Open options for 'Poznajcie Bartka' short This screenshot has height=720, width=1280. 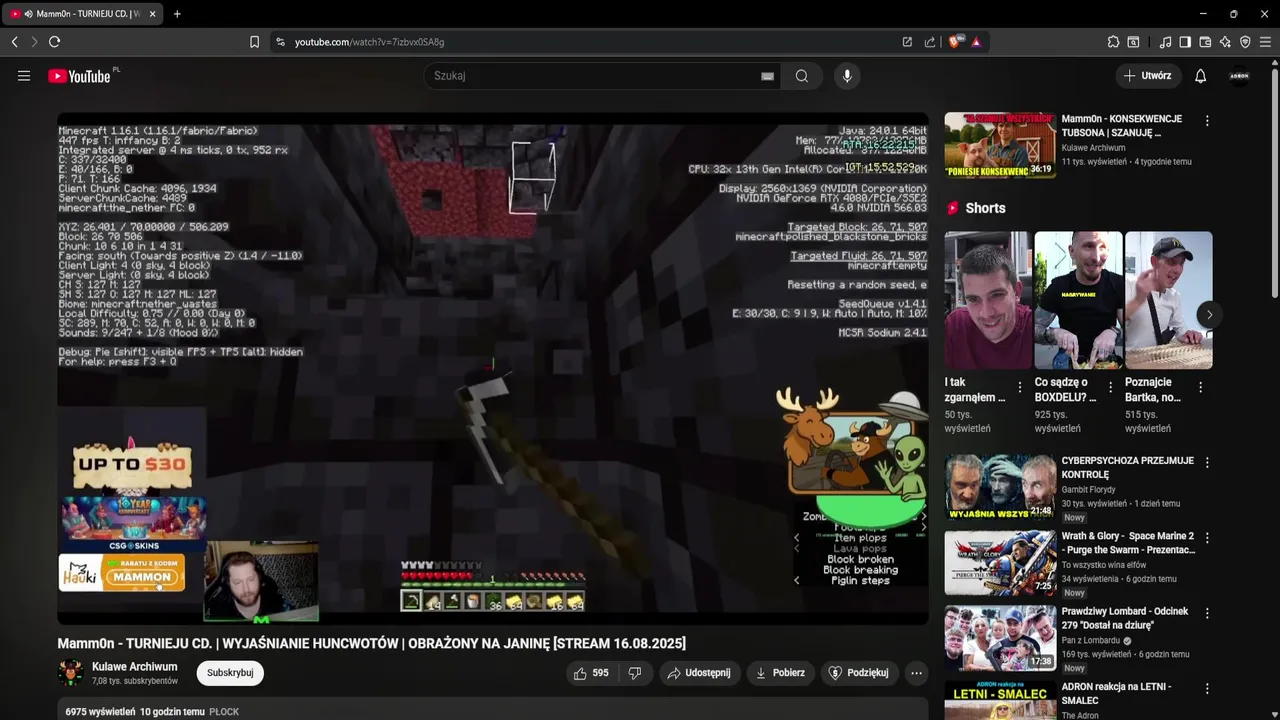pos(1200,387)
